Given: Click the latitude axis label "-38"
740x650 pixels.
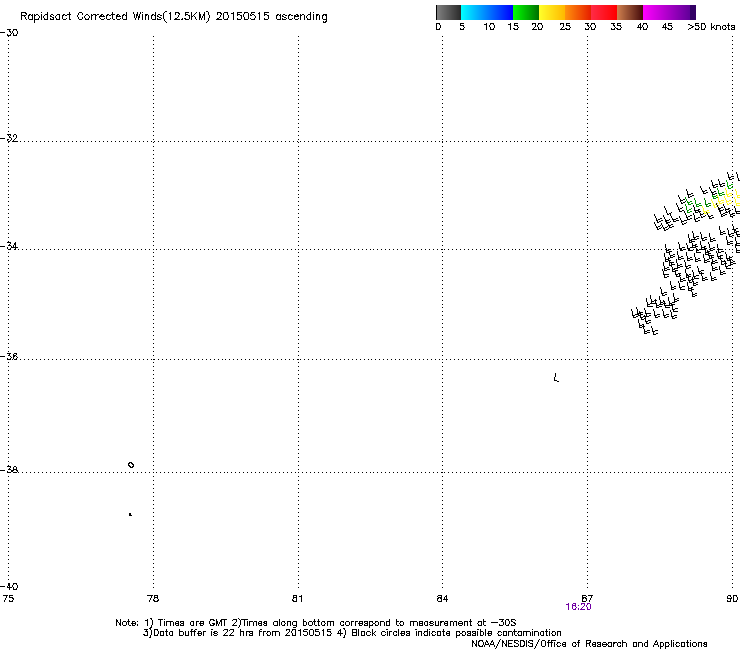Looking at the screenshot, I should [9, 470].
